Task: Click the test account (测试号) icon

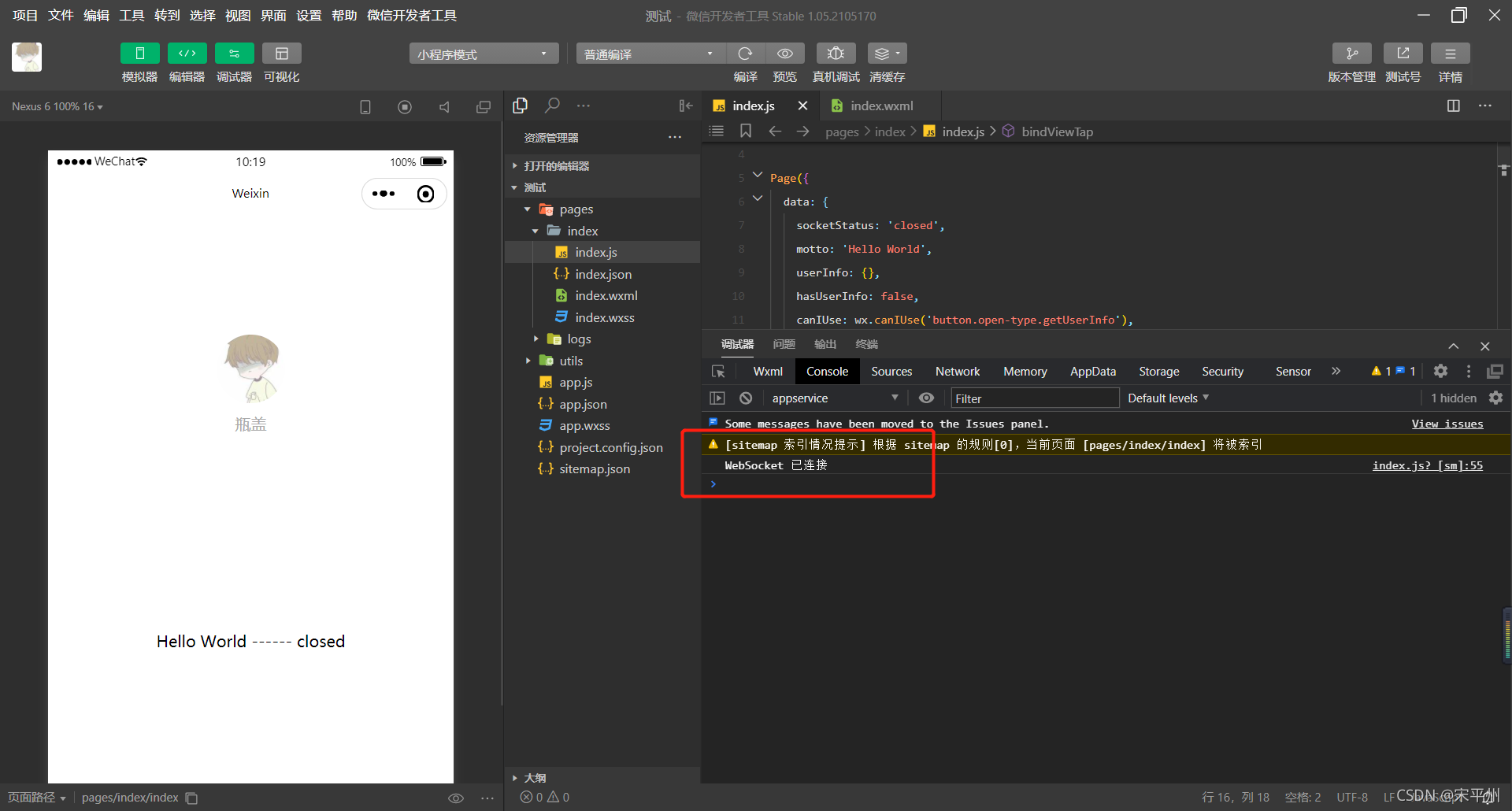Action: (x=1403, y=54)
